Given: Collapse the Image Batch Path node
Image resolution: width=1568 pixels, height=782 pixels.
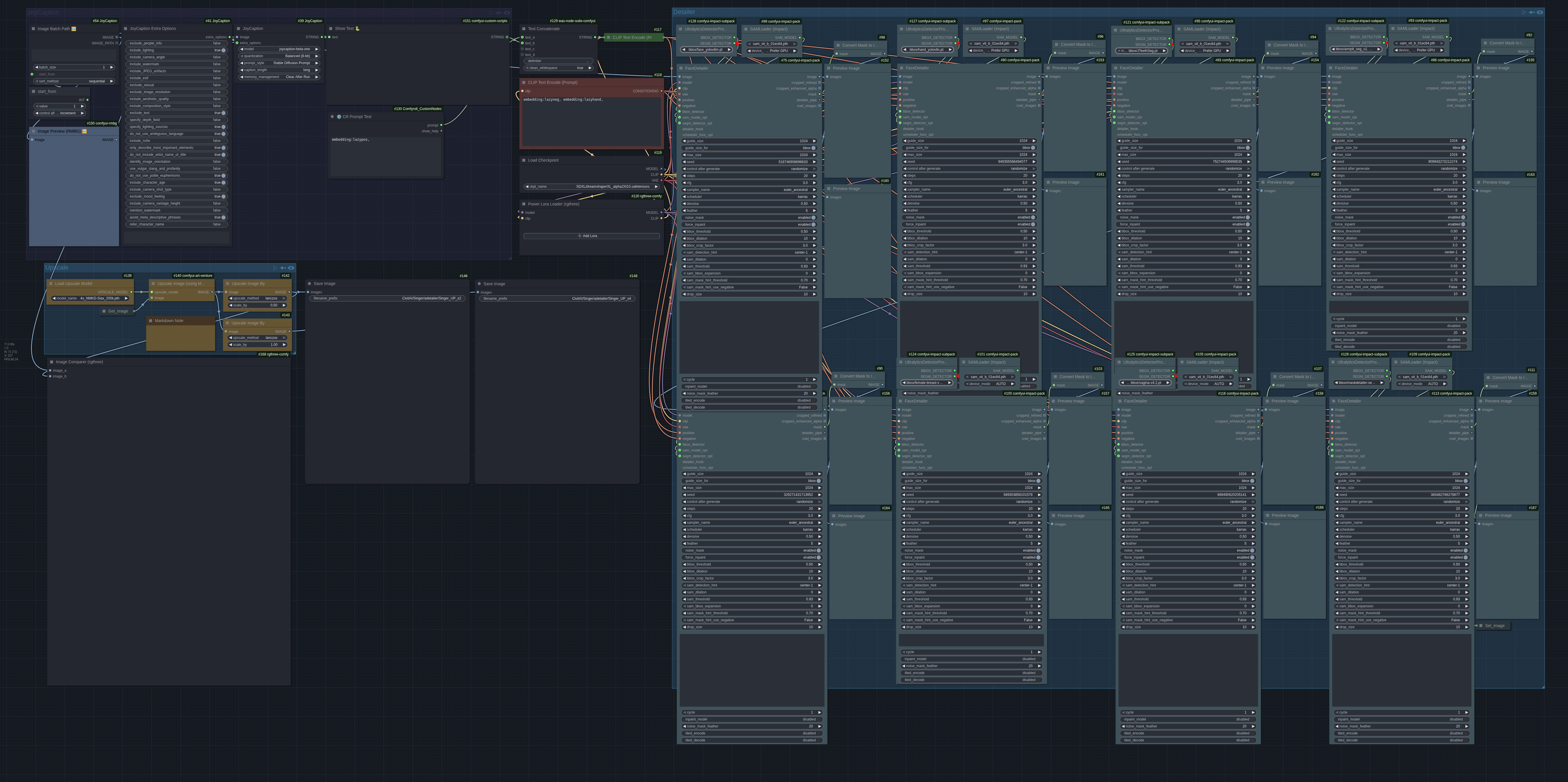Looking at the screenshot, I should [x=33, y=29].
